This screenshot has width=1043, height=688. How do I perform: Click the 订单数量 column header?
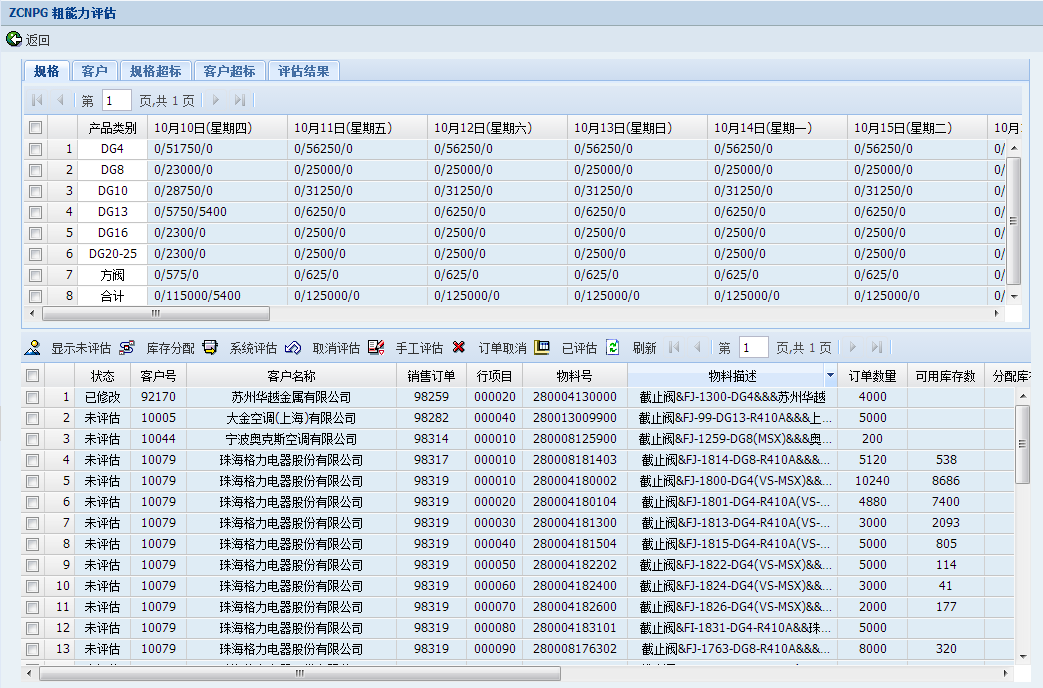click(872, 376)
